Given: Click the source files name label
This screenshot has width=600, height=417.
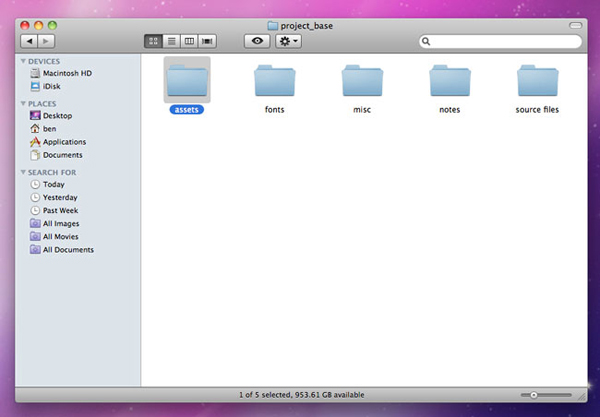Looking at the screenshot, I should coord(537,110).
